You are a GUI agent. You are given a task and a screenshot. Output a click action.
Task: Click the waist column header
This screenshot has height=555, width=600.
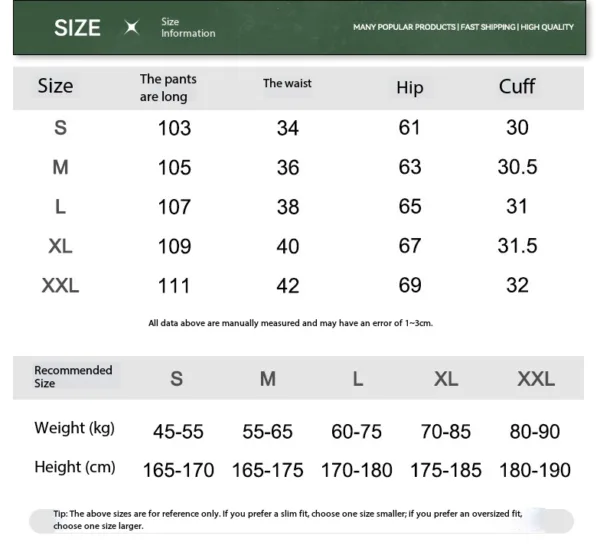click(x=287, y=84)
